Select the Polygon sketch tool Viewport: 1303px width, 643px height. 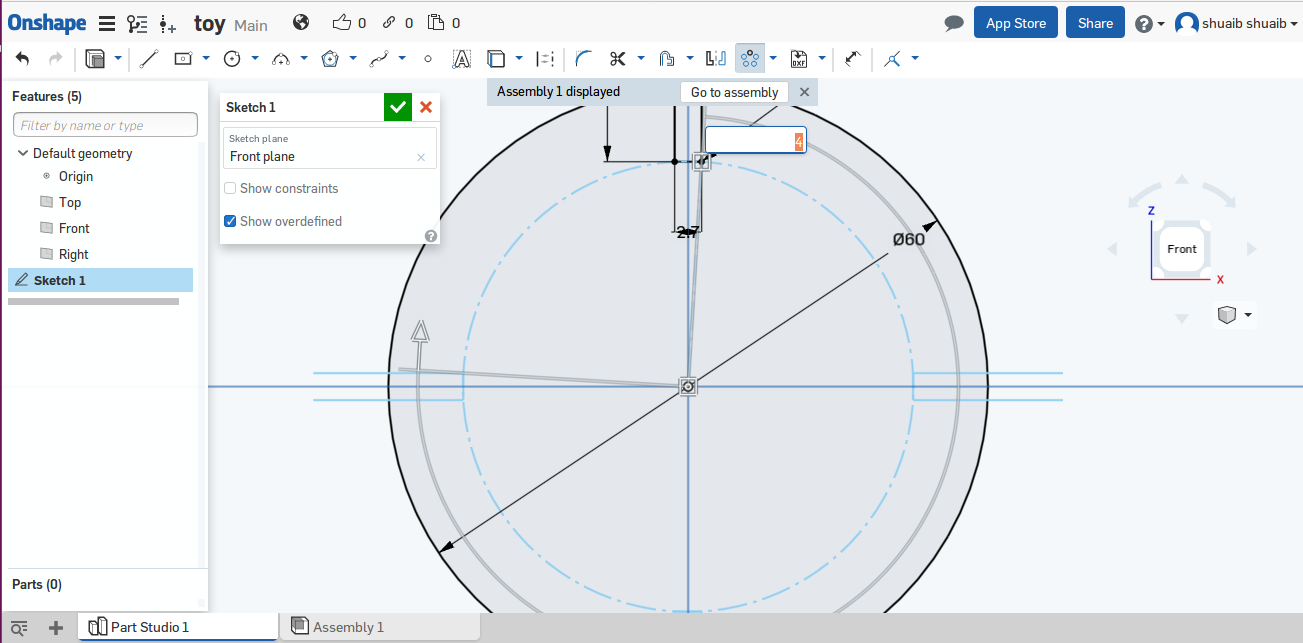(330, 59)
